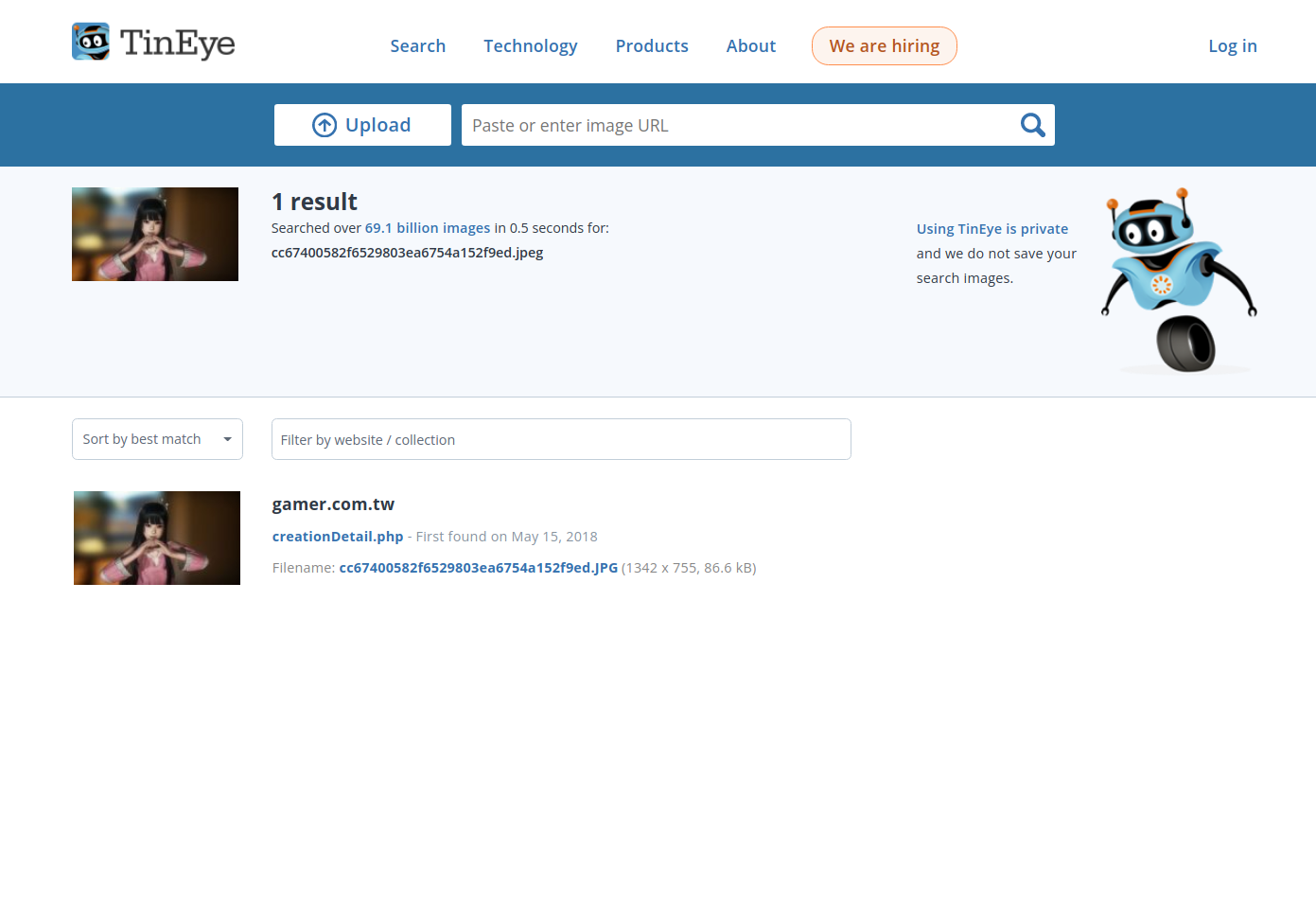Click the TinEye wordmark in the header
Image resolution: width=1316 pixels, height=901 pixels.
pyautogui.click(x=177, y=44)
